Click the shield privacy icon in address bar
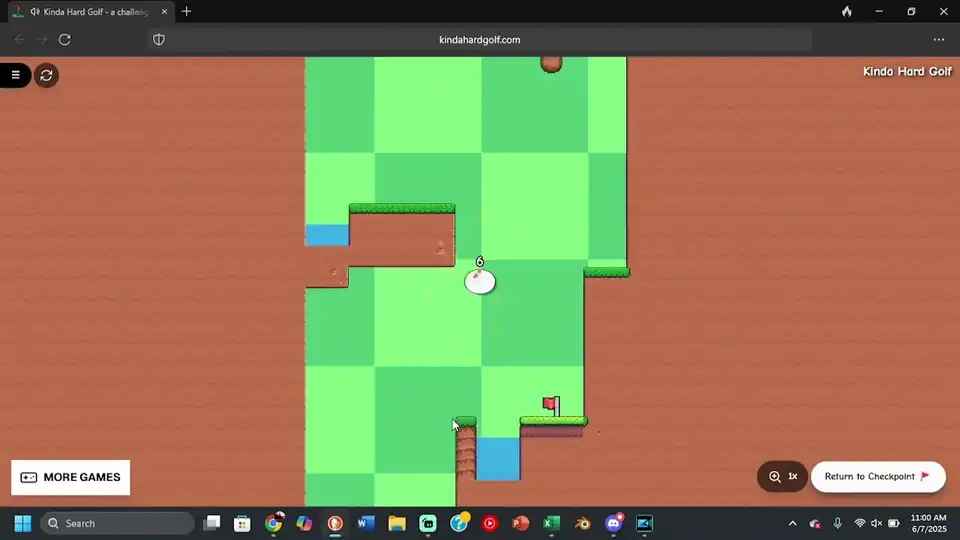Viewport: 960px width, 540px height. 158,40
